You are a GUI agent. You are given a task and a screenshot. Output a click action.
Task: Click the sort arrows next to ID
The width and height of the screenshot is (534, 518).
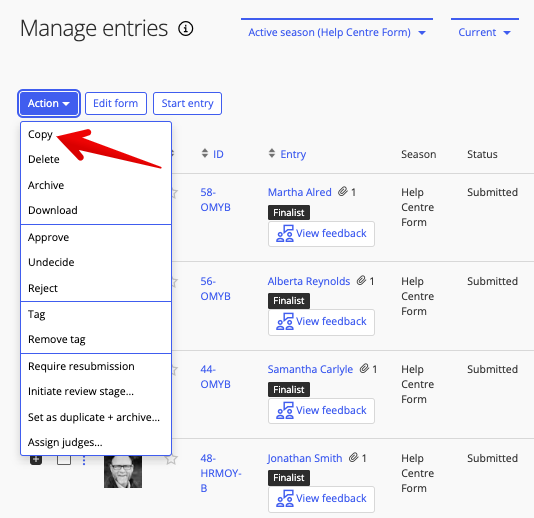click(x=205, y=153)
